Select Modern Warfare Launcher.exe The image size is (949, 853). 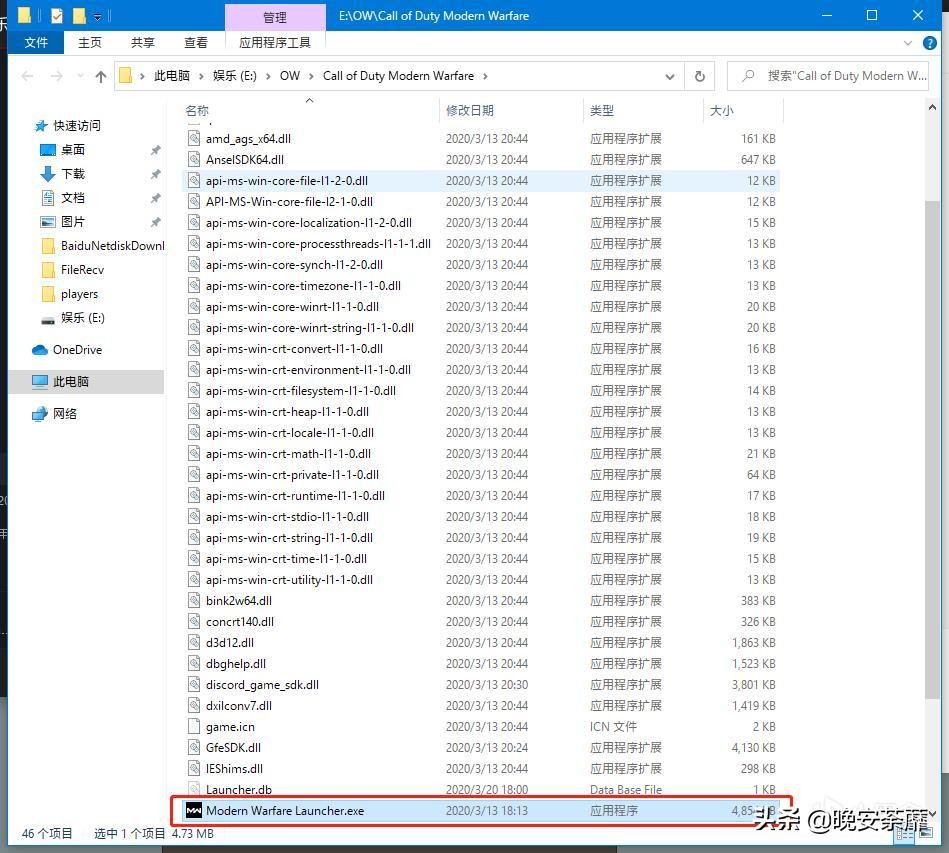pos(285,811)
